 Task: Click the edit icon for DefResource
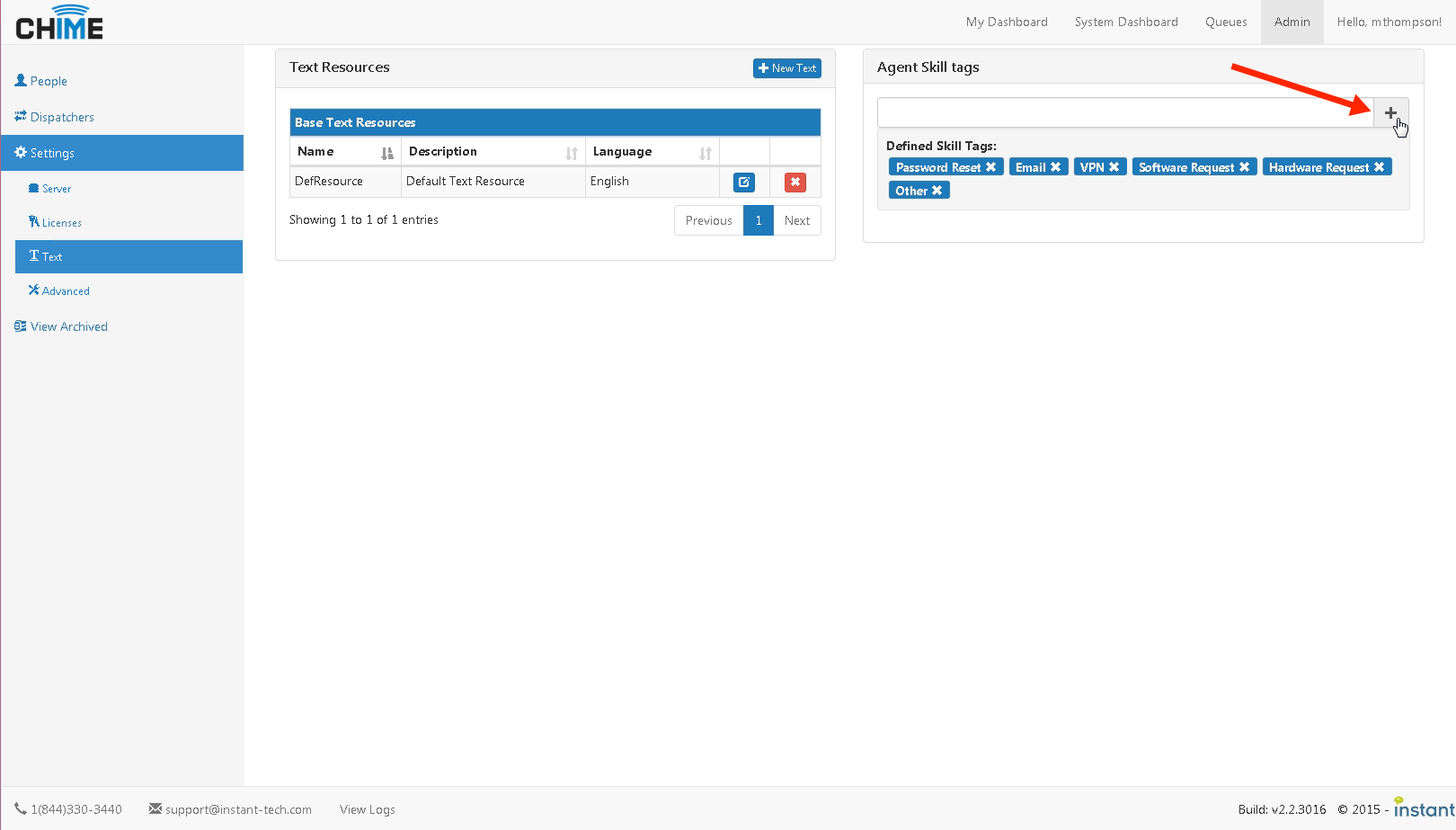(x=744, y=183)
